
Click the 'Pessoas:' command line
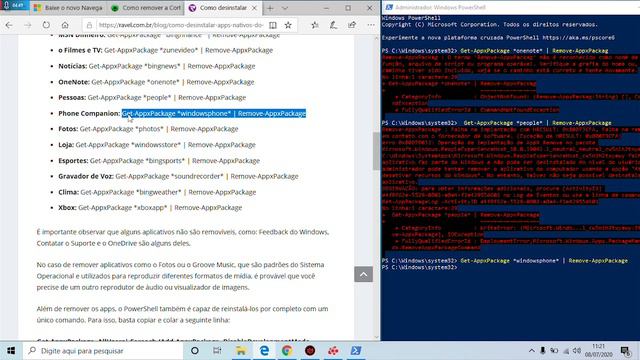[152, 98]
